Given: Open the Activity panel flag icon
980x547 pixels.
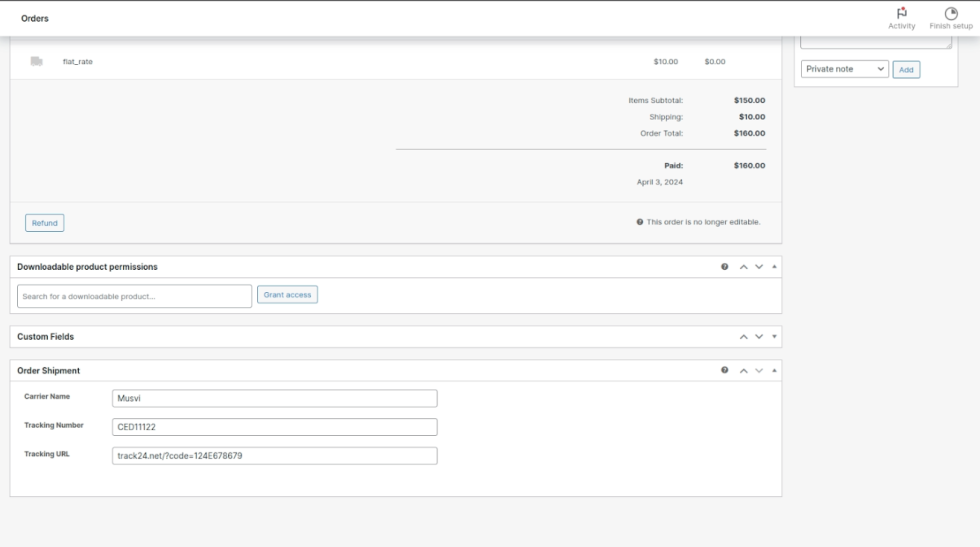Looking at the screenshot, I should point(901,13).
